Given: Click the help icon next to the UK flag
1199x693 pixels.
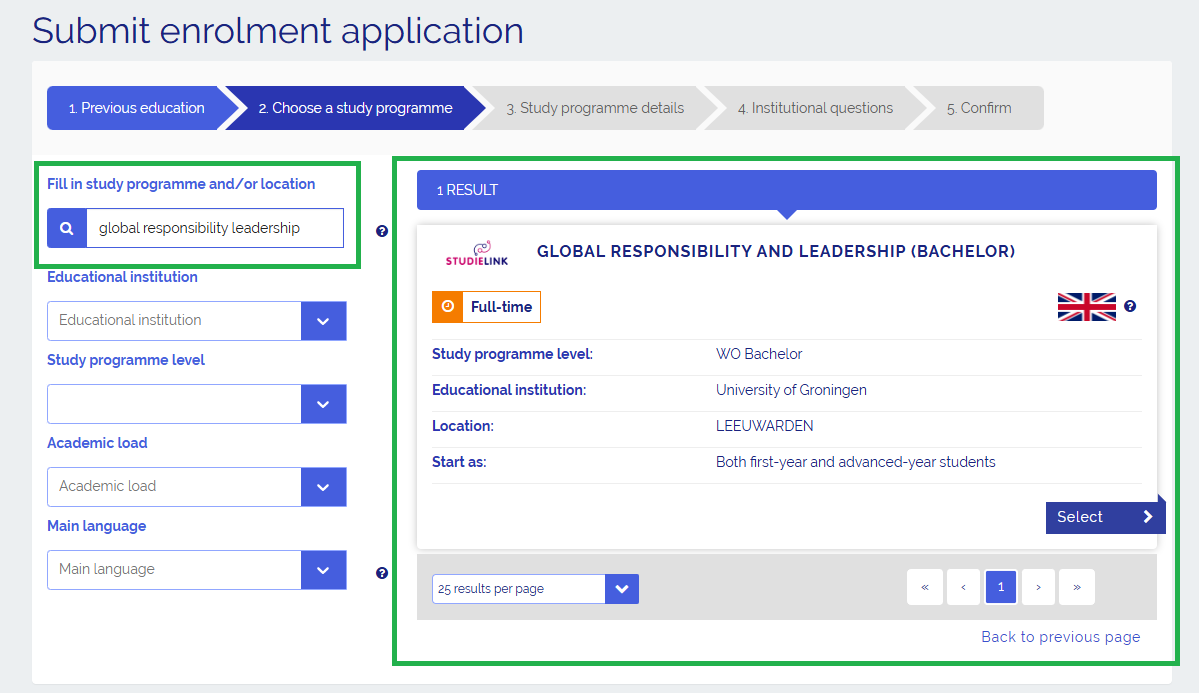Looking at the screenshot, I should 1130,306.
